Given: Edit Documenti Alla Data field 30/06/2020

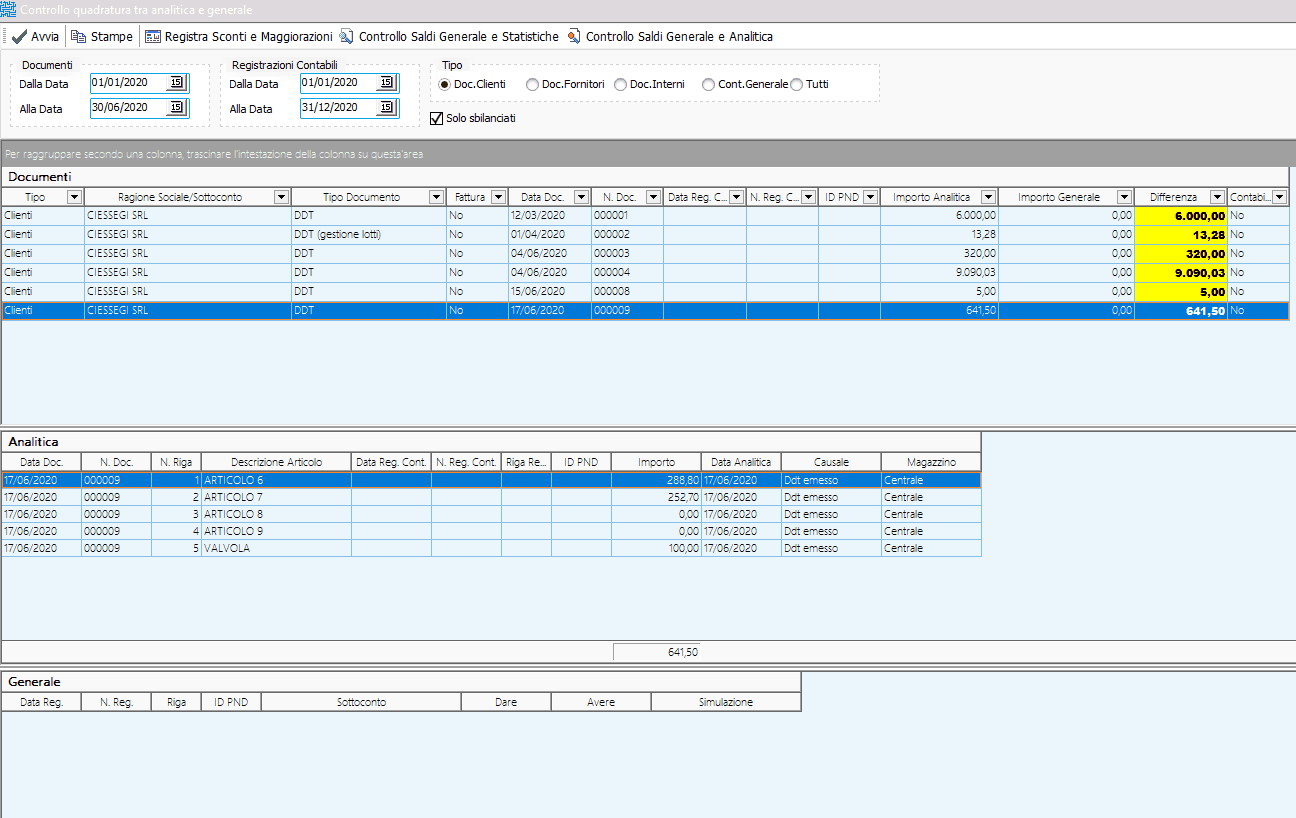Looking at the screenshot, I should pyautogui.click(x=128, y=108).
